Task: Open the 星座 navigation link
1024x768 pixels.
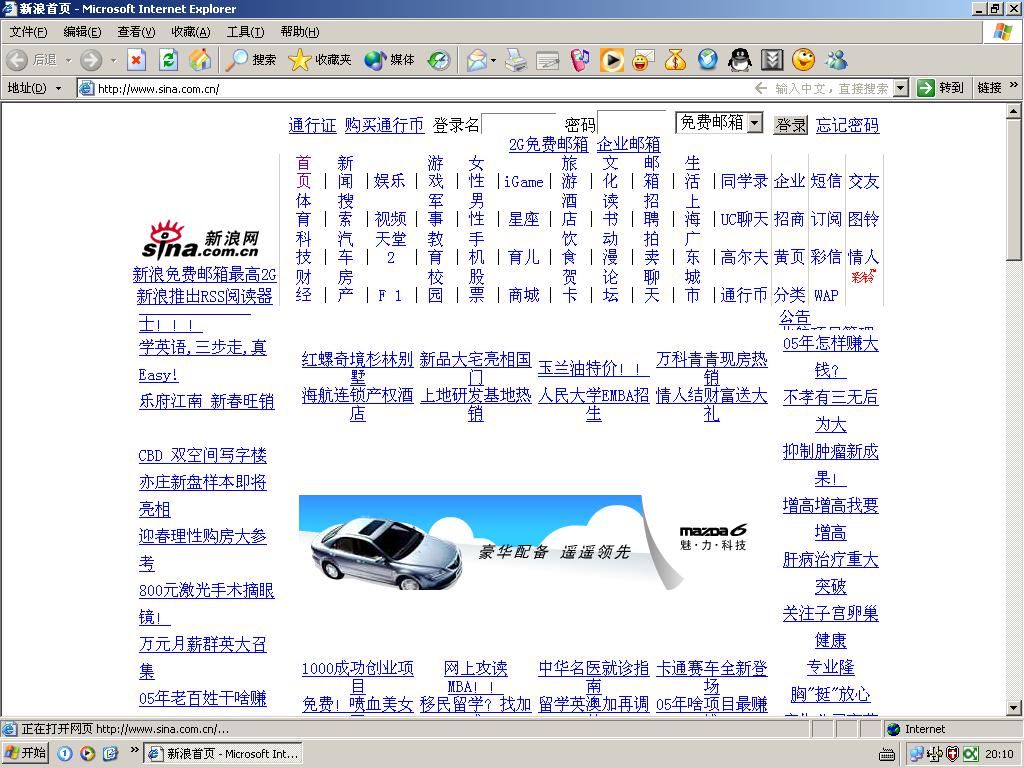Action: 524,219
